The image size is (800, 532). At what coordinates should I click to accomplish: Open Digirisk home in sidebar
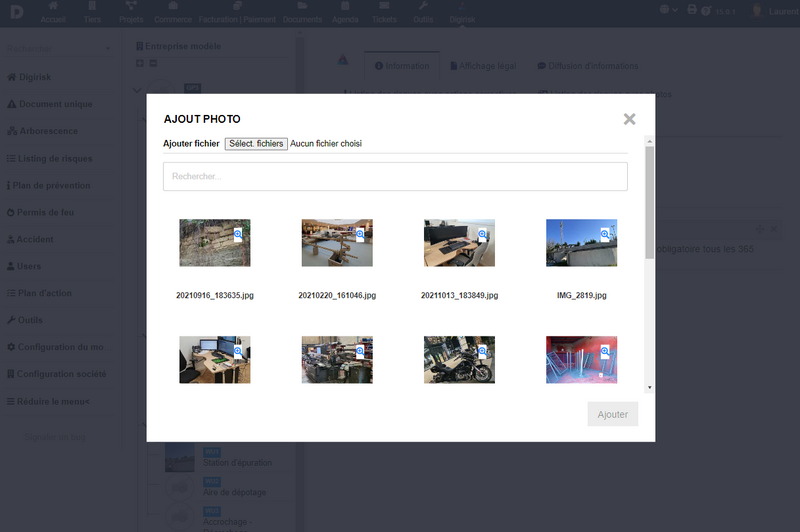click(29, 77)
